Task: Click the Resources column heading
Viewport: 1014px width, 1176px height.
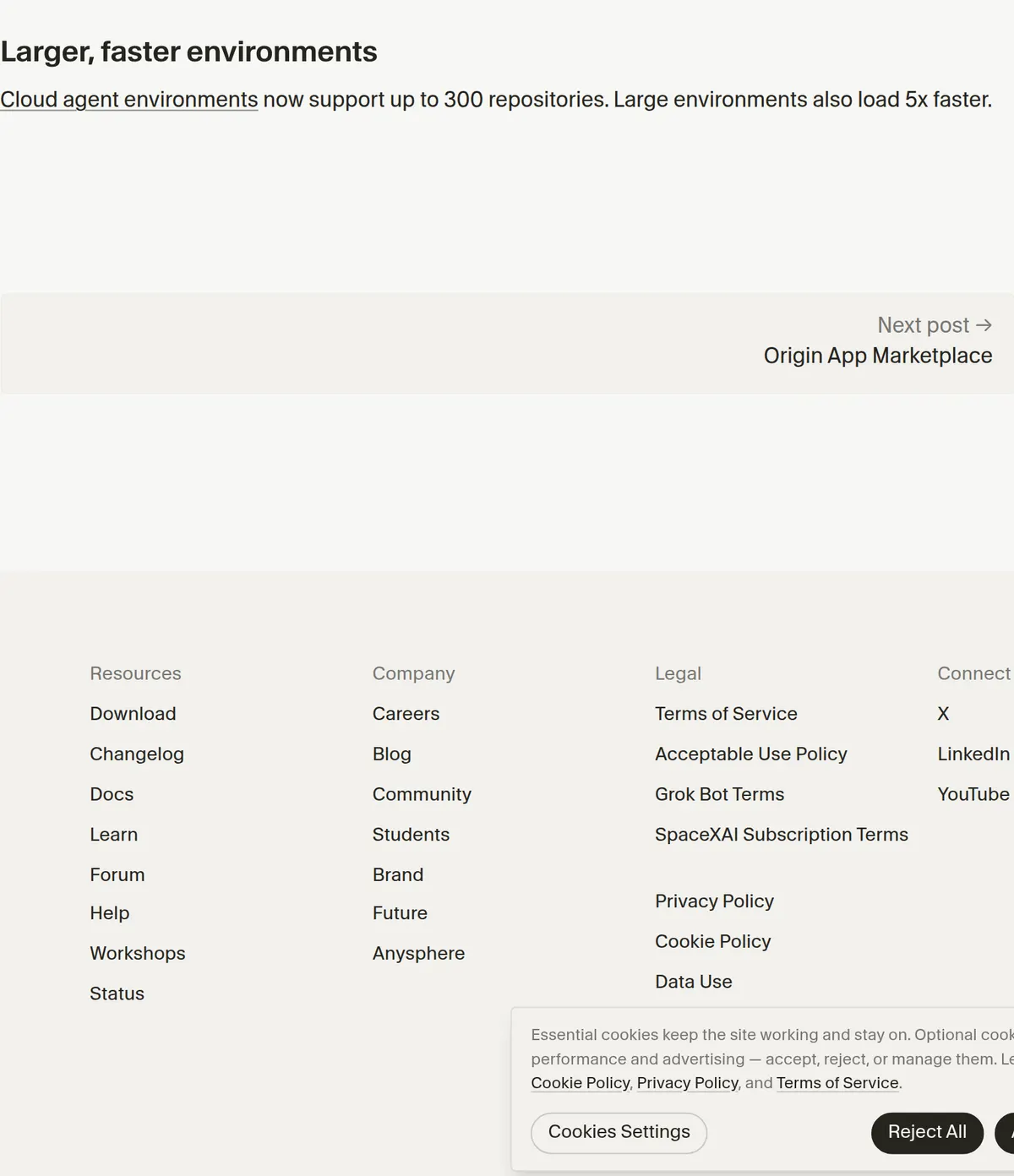Action: pyautogui.click(x=135, y=673)
